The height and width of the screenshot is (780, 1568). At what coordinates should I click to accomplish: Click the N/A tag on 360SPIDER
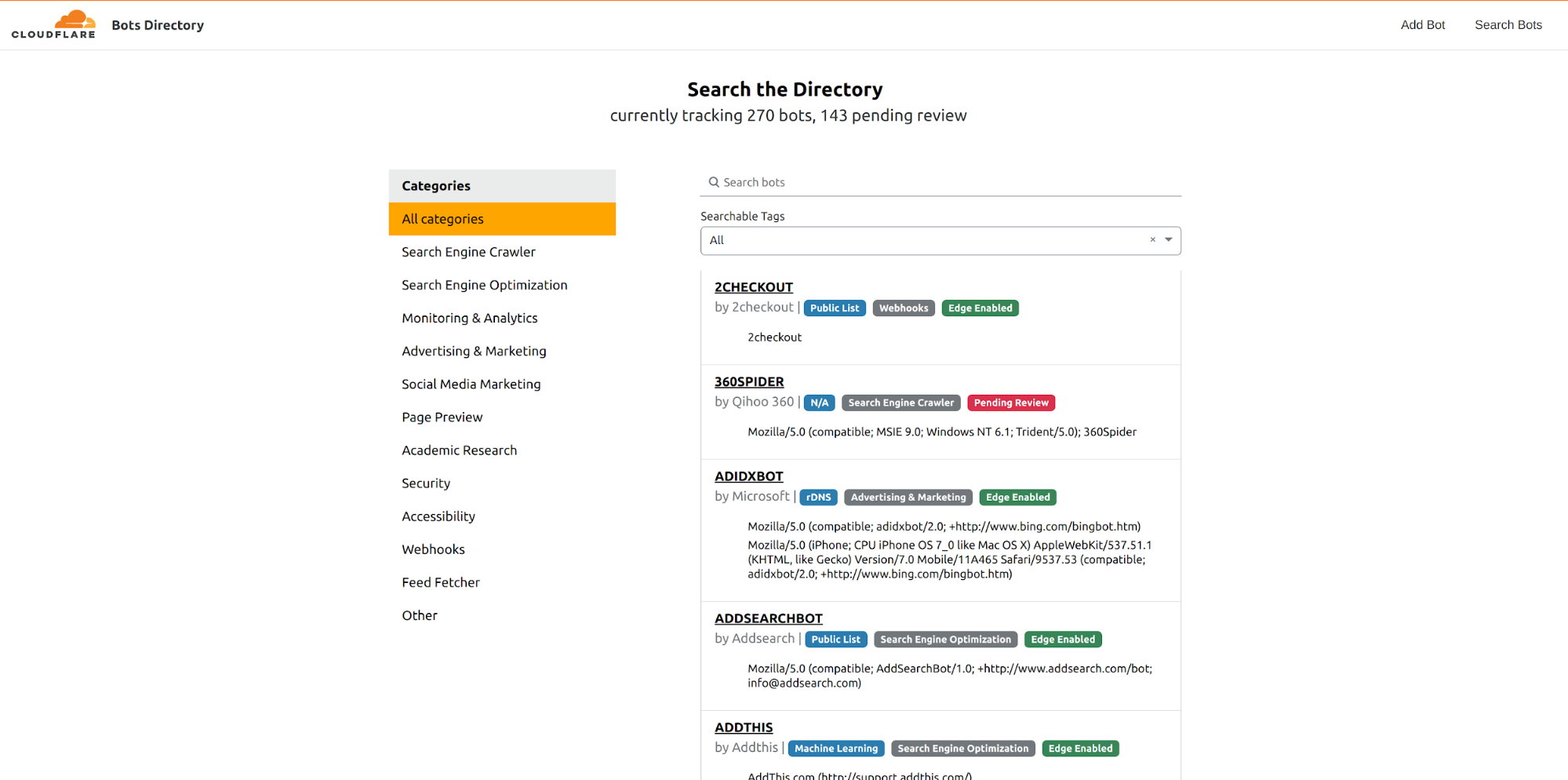[819, 403]
